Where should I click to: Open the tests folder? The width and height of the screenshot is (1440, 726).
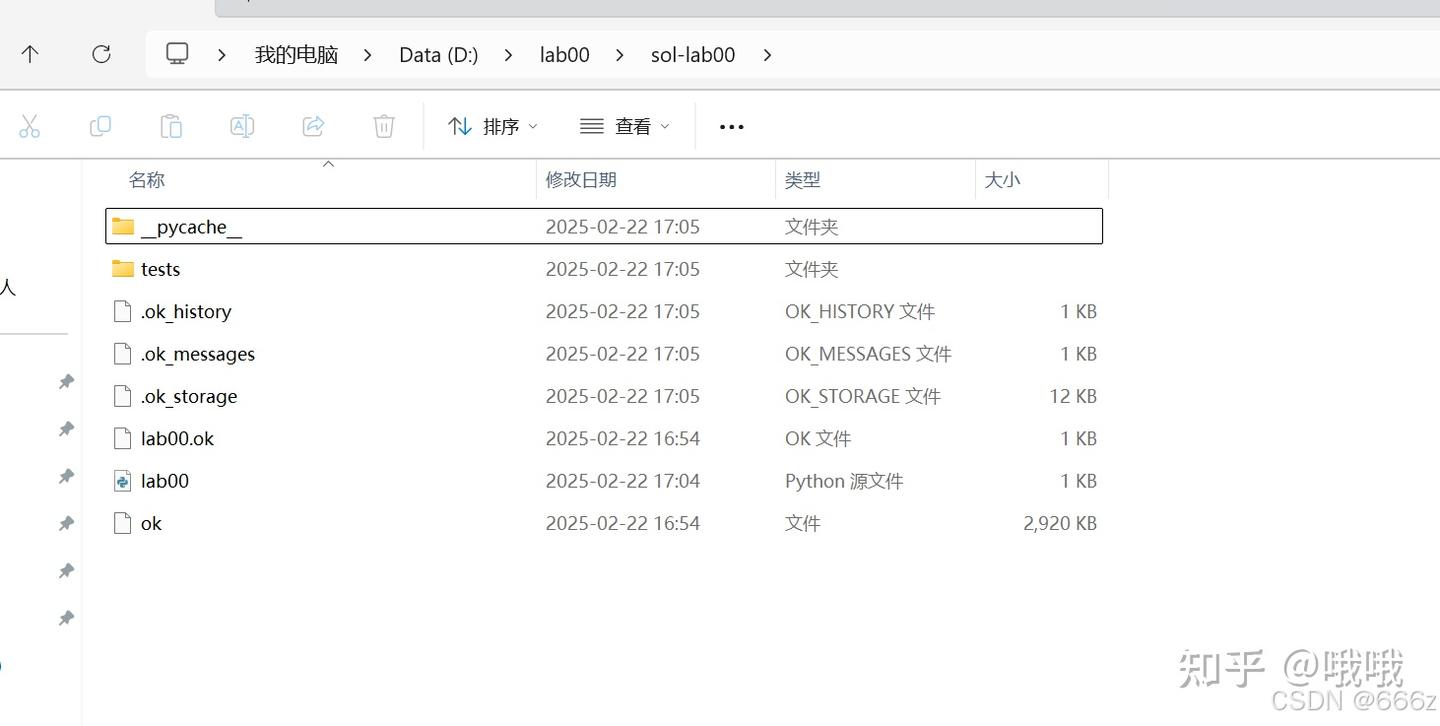point(161,269)
